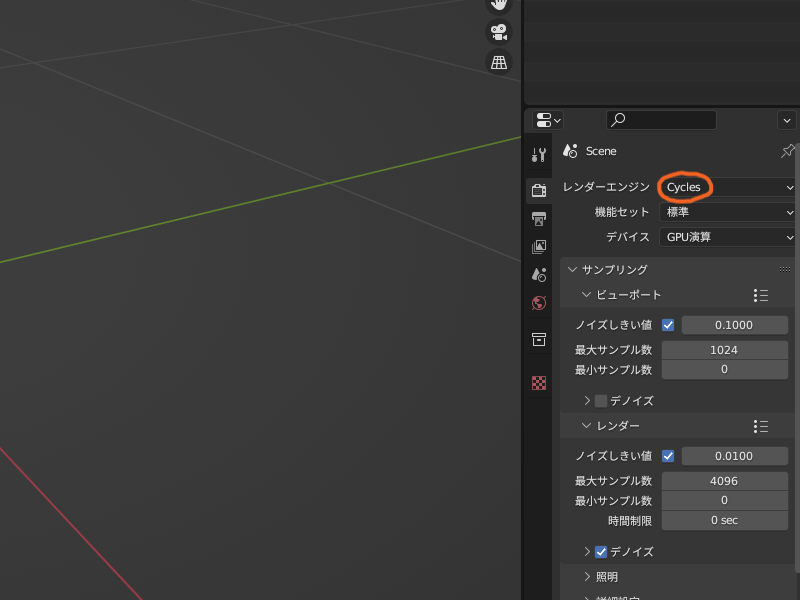Click the camera icon in the viewport gizmos

point(497,32)
